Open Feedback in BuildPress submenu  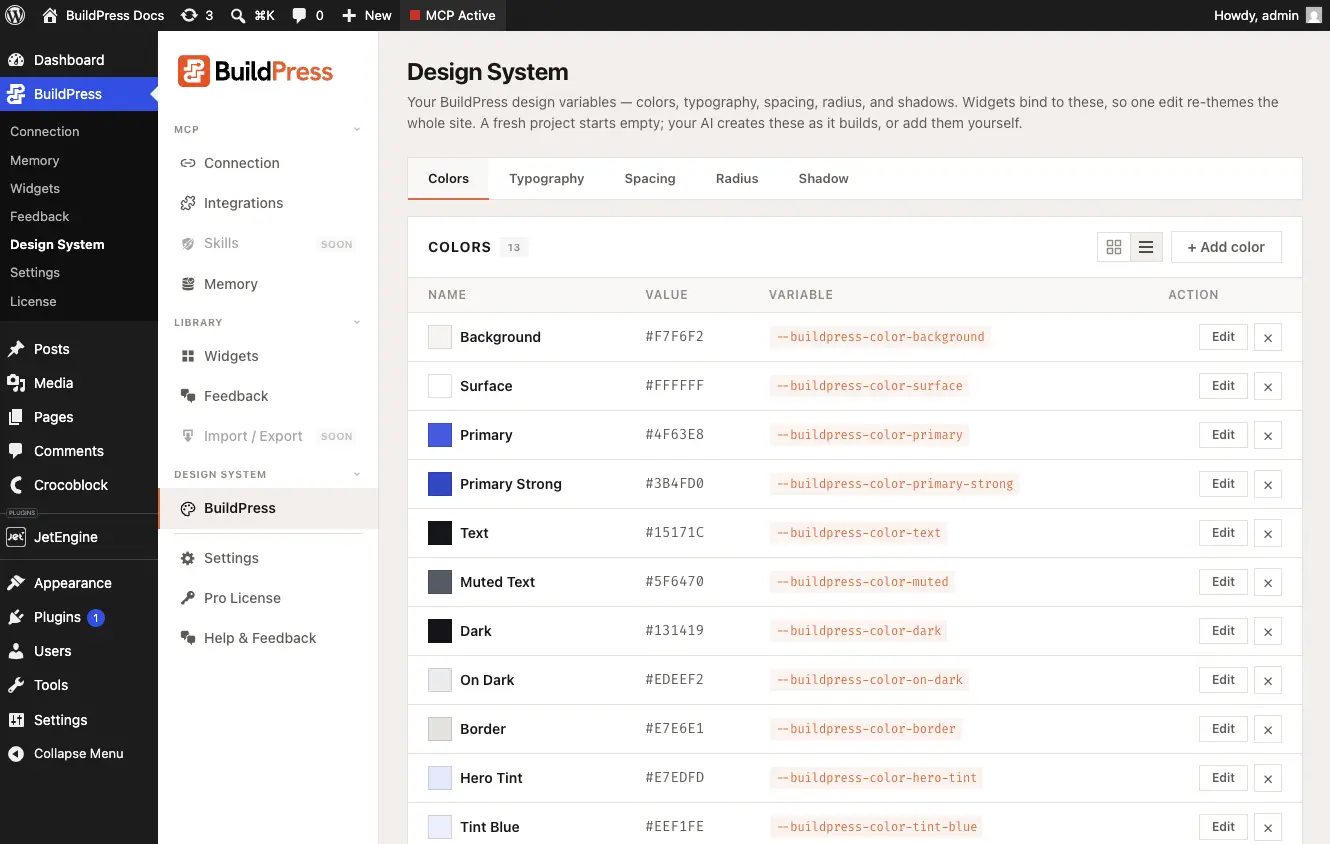tap(39, 216)
